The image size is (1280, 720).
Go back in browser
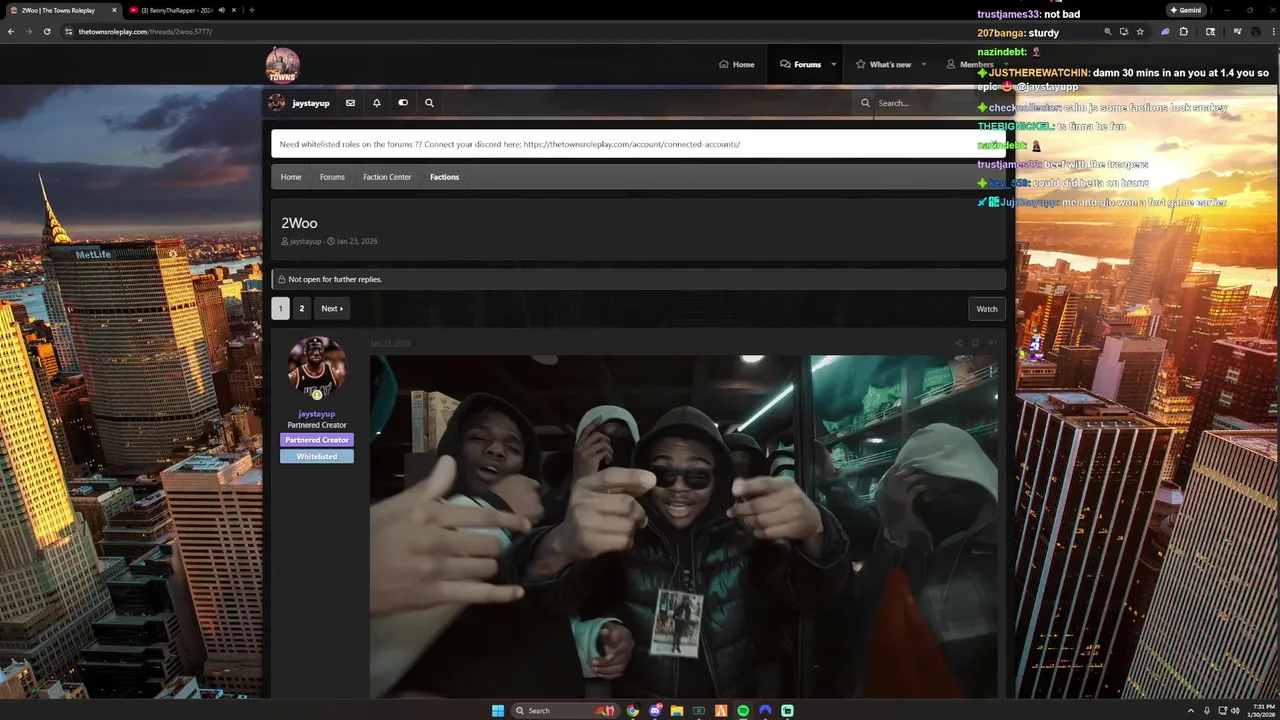(11, 31)
